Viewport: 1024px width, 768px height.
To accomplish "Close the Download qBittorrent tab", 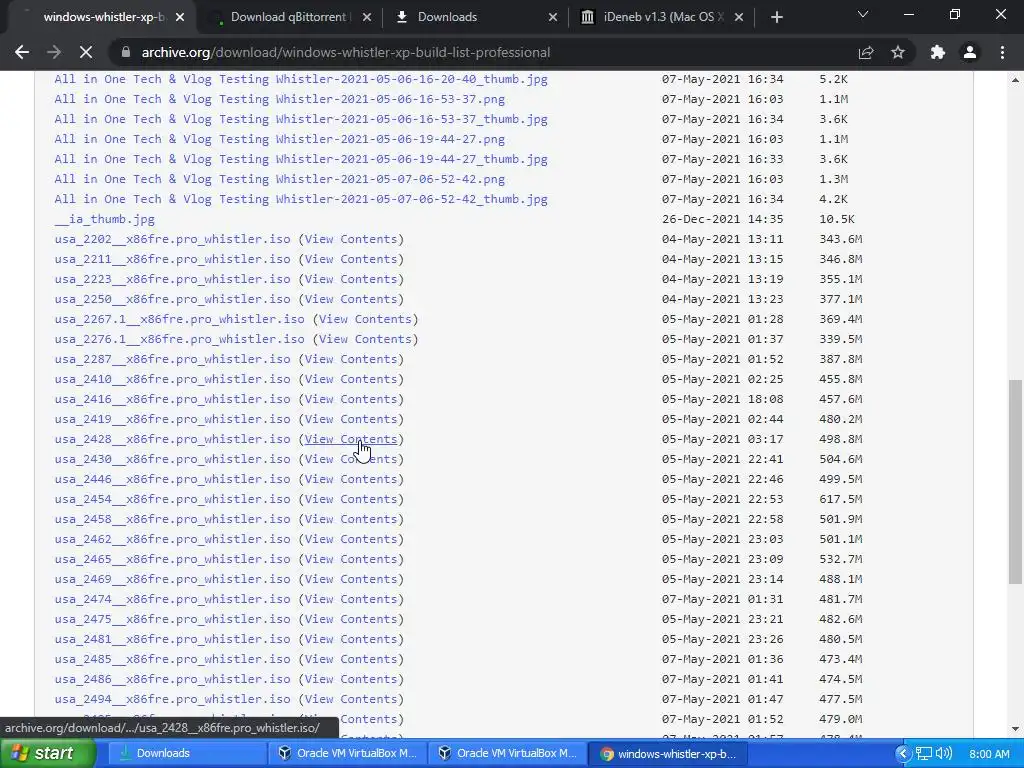I will click(367, 18).
